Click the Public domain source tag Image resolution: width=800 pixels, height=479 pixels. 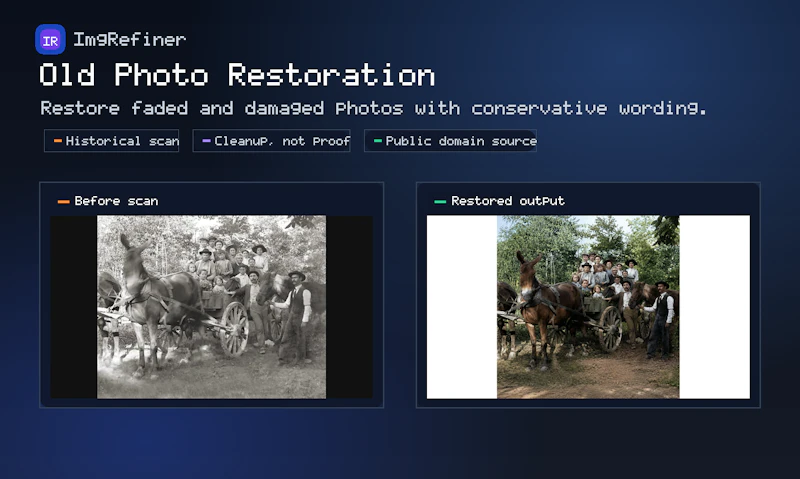pyautogui.click(x=450, y=141)
